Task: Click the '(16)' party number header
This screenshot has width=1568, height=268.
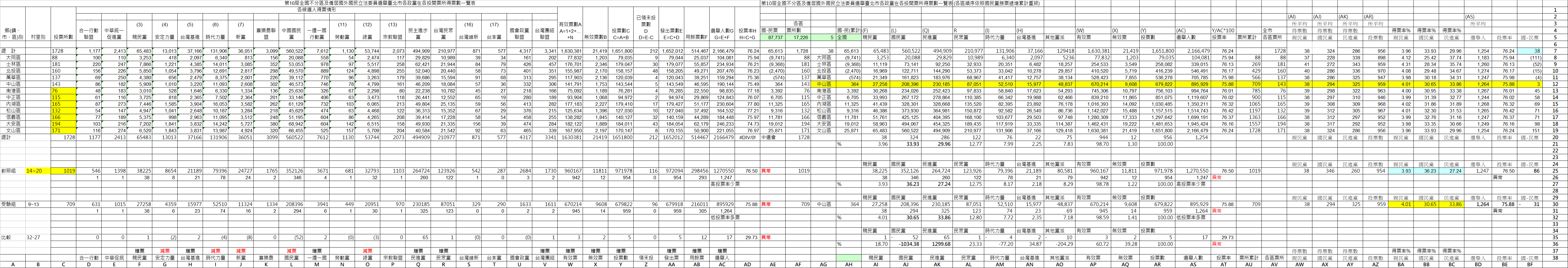Action: (x=468, y=25)
